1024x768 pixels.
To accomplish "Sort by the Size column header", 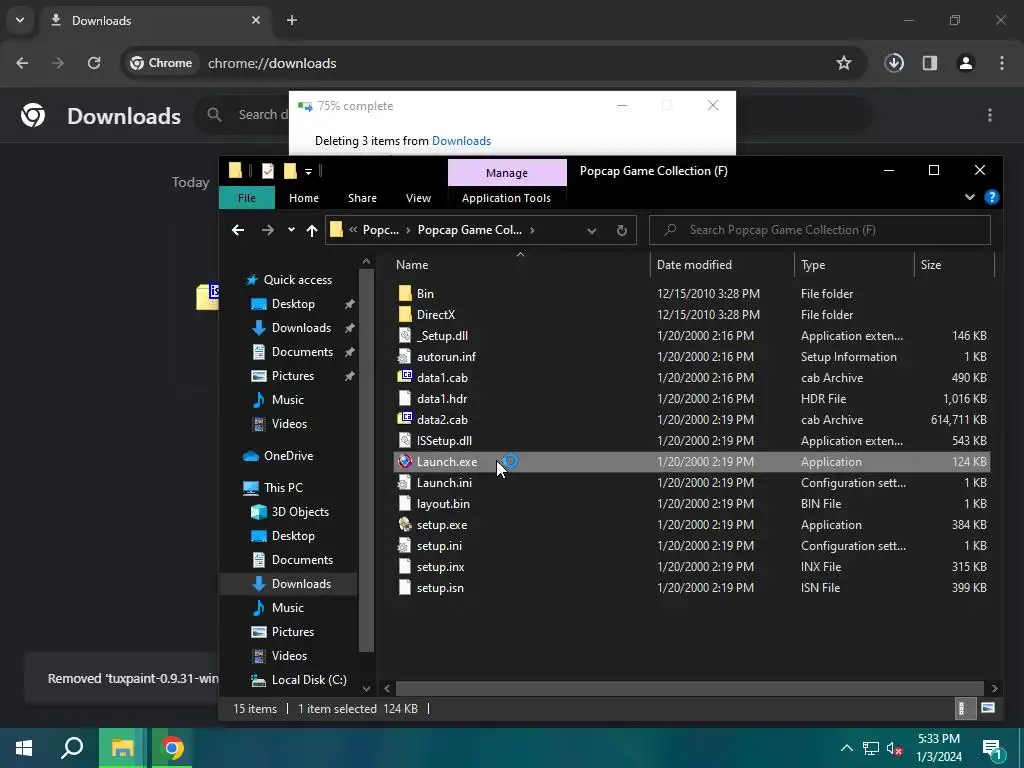I will 931,264.
